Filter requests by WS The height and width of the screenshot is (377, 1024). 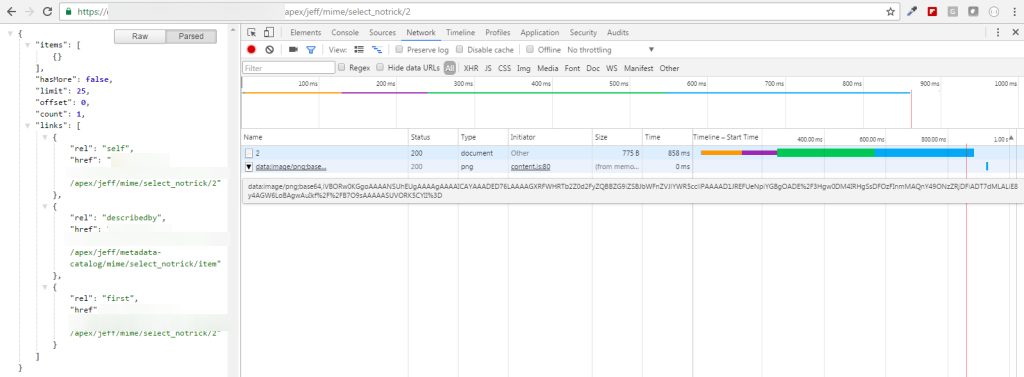pyautogui.click(x=611, y=68)
